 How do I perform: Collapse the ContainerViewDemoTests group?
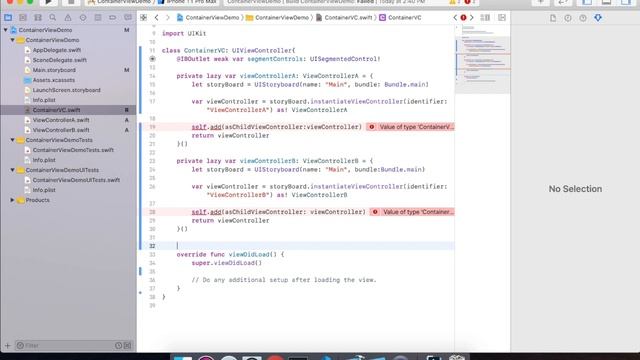click(x=13, y=140)
